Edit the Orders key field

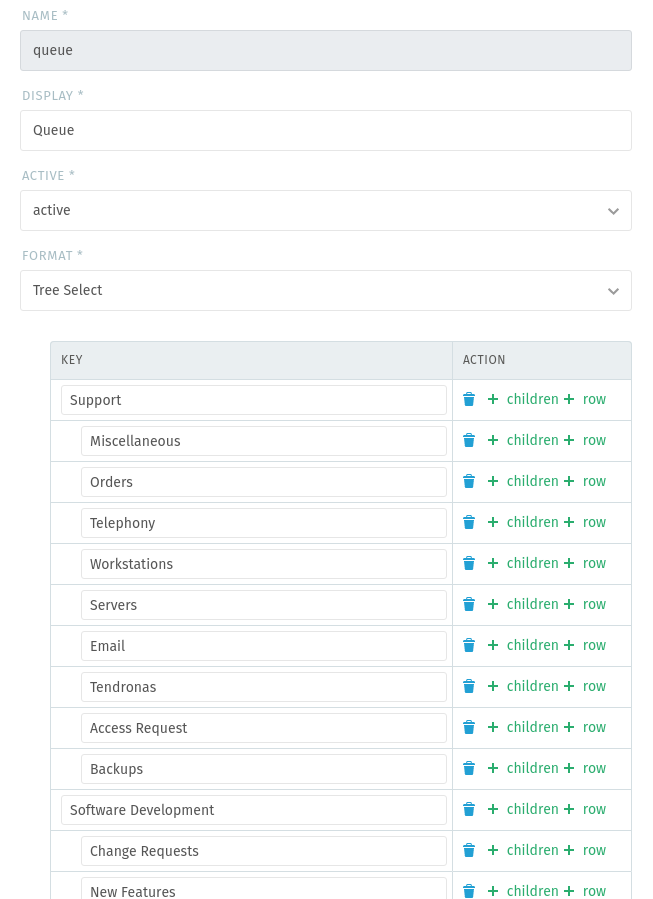click(264, 482)
